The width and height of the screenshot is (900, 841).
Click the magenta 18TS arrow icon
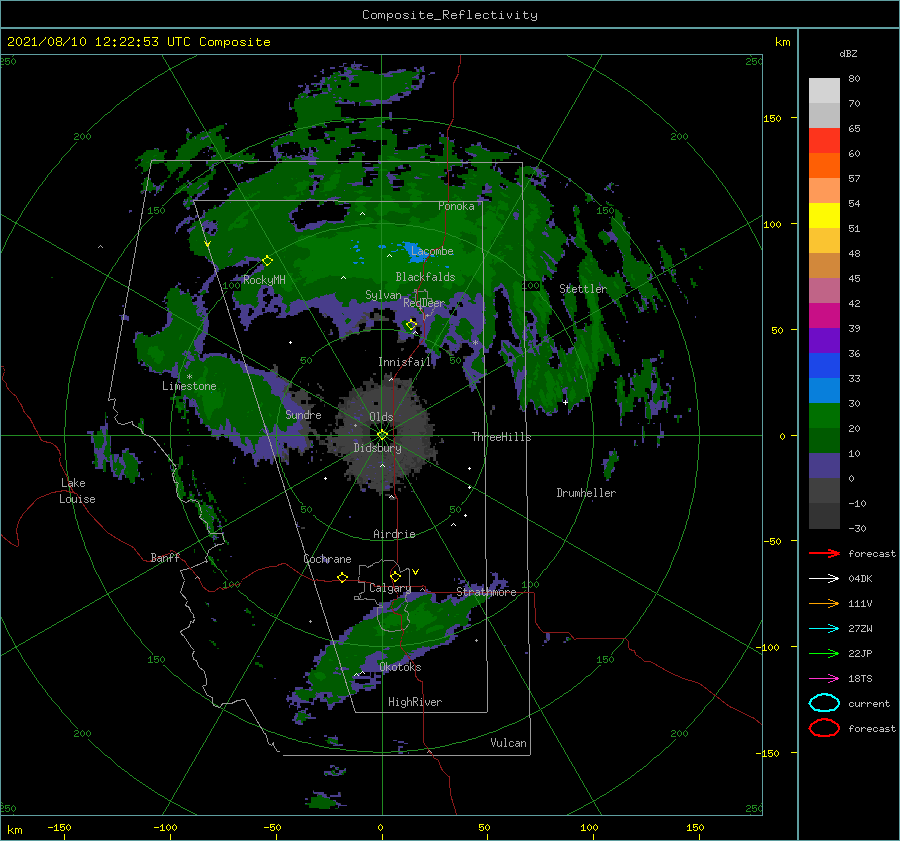tap(824, 678)
